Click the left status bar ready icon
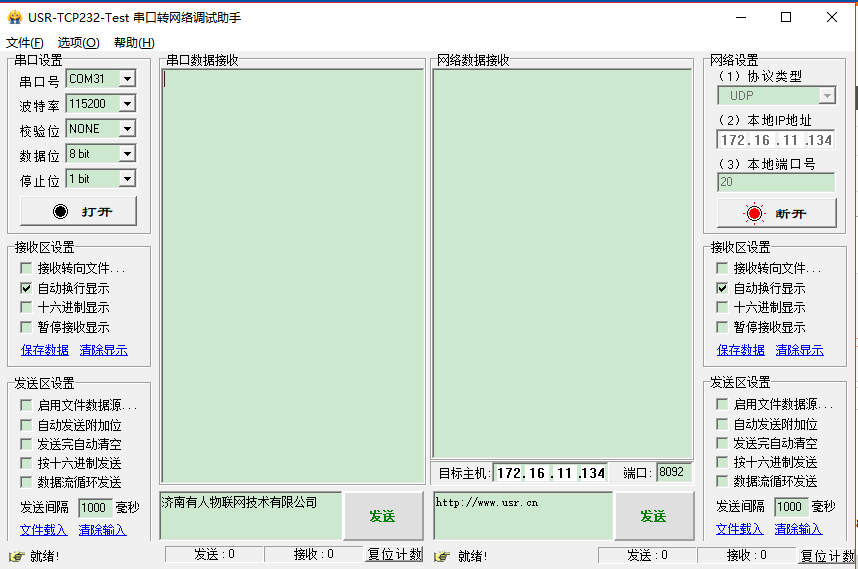 click(15, 556)
